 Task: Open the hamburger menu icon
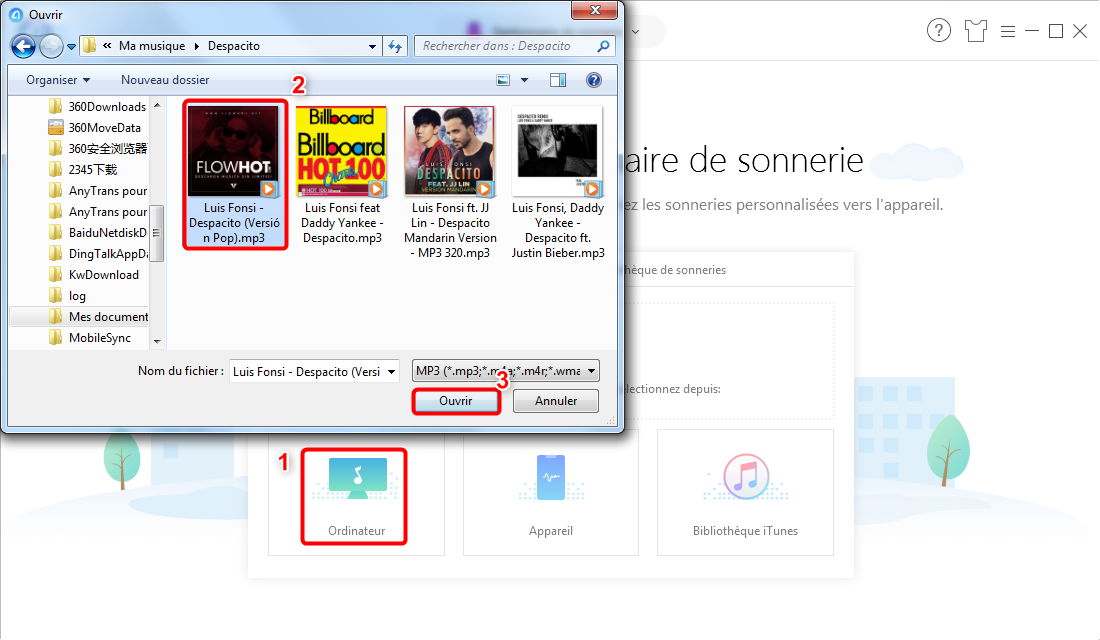pyautogui.click(x=1008, y=31)
